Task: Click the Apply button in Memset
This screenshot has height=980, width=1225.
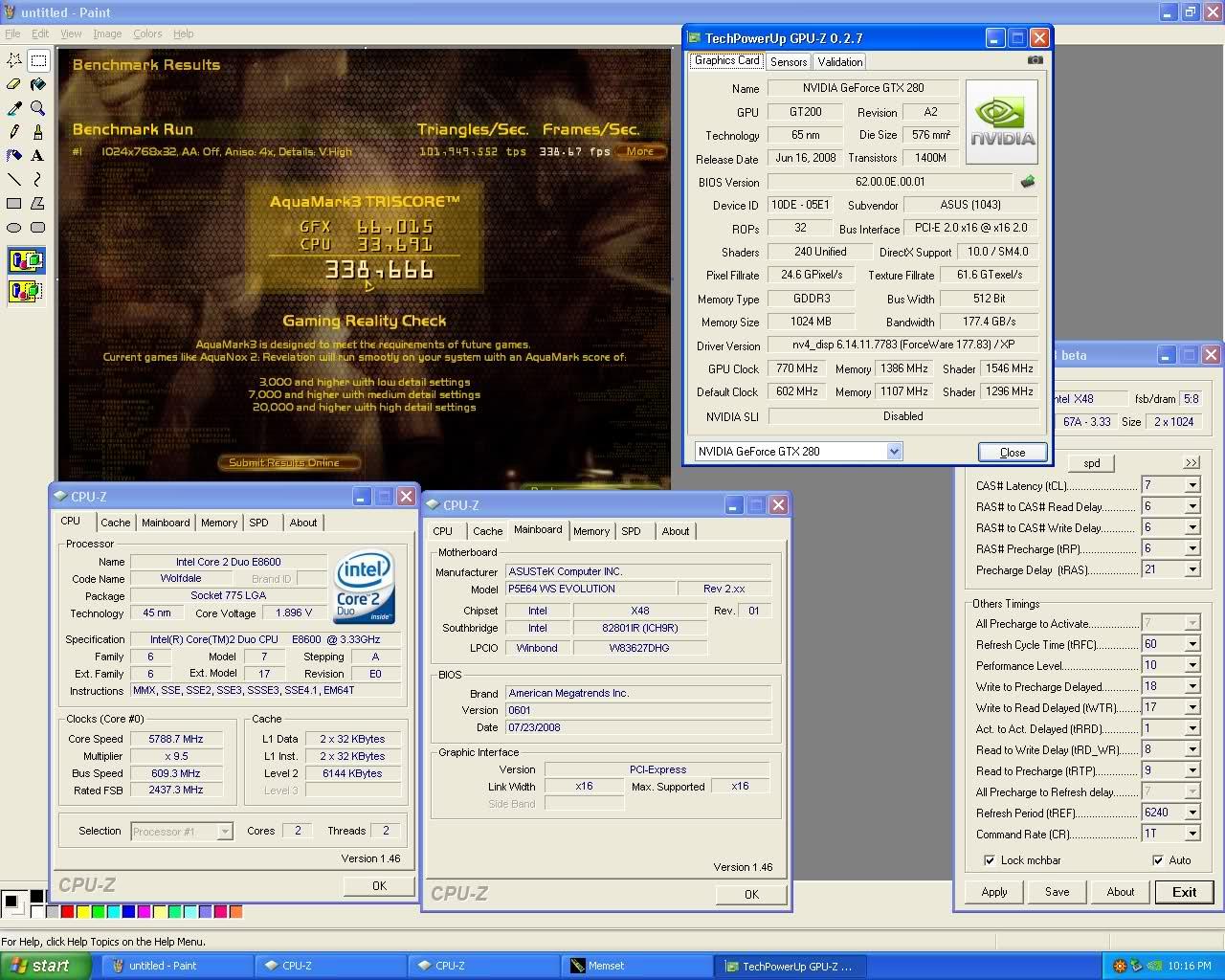Action: [994, 892]
